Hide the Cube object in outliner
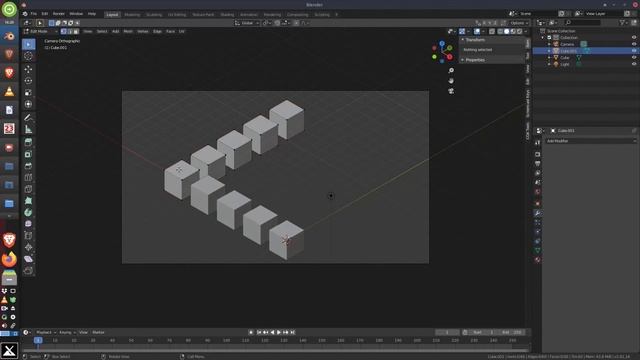640x360 pixels. [634, 58]
